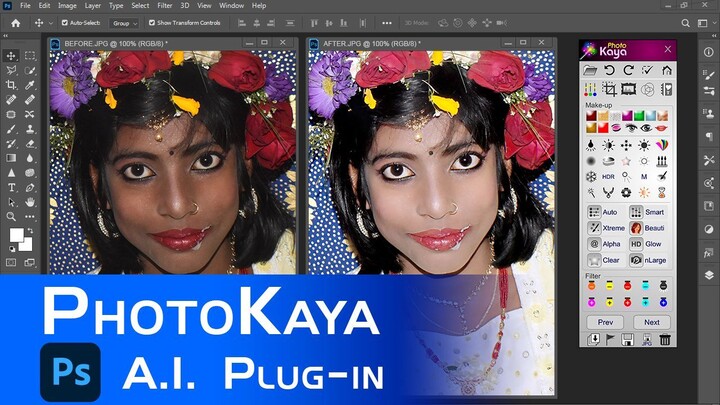
Task: Click the PhotoKaya redo arrow icon
Action: click(628, 70)
